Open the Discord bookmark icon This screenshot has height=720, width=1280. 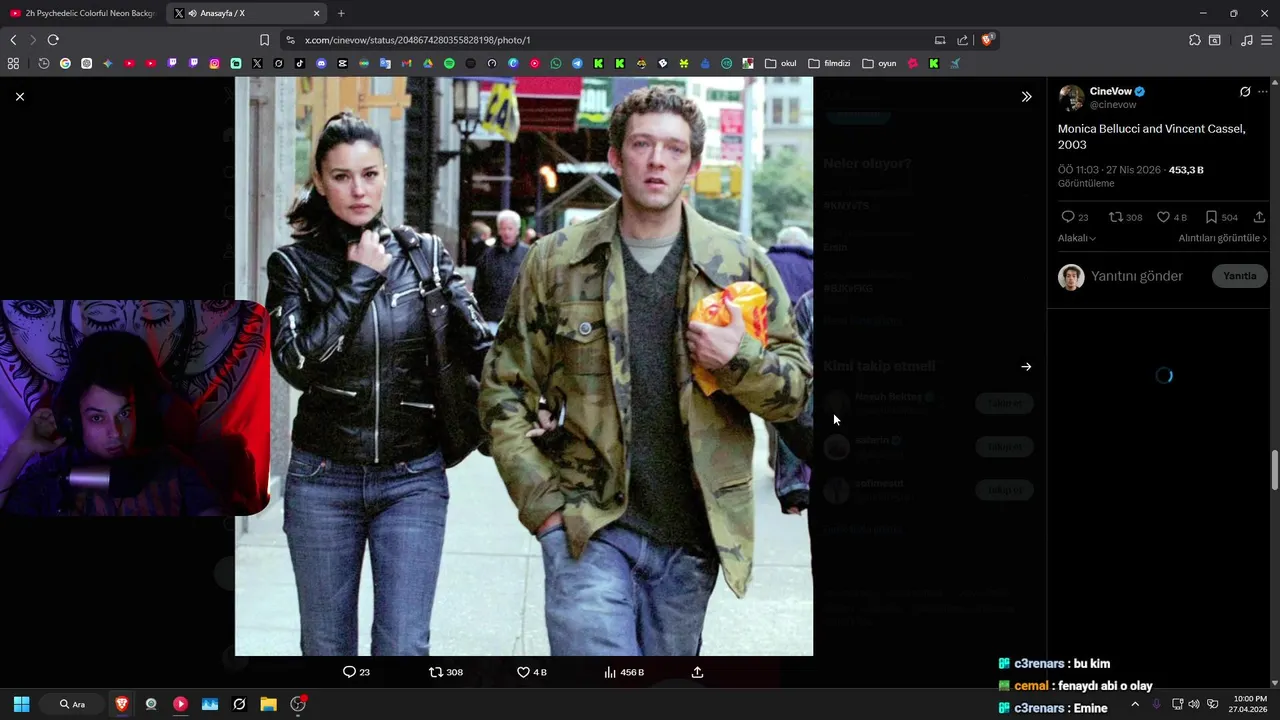pyautogui.click(x=321, y=63)
